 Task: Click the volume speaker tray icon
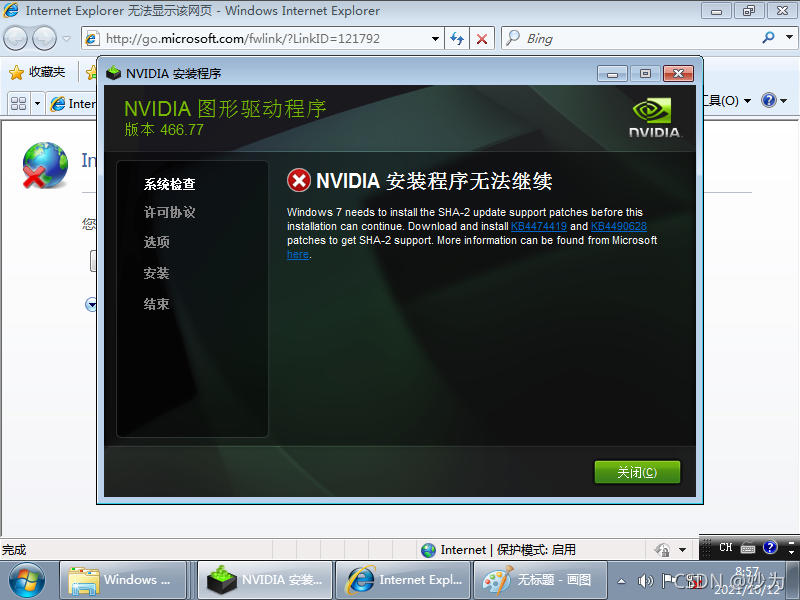(645, 581)
